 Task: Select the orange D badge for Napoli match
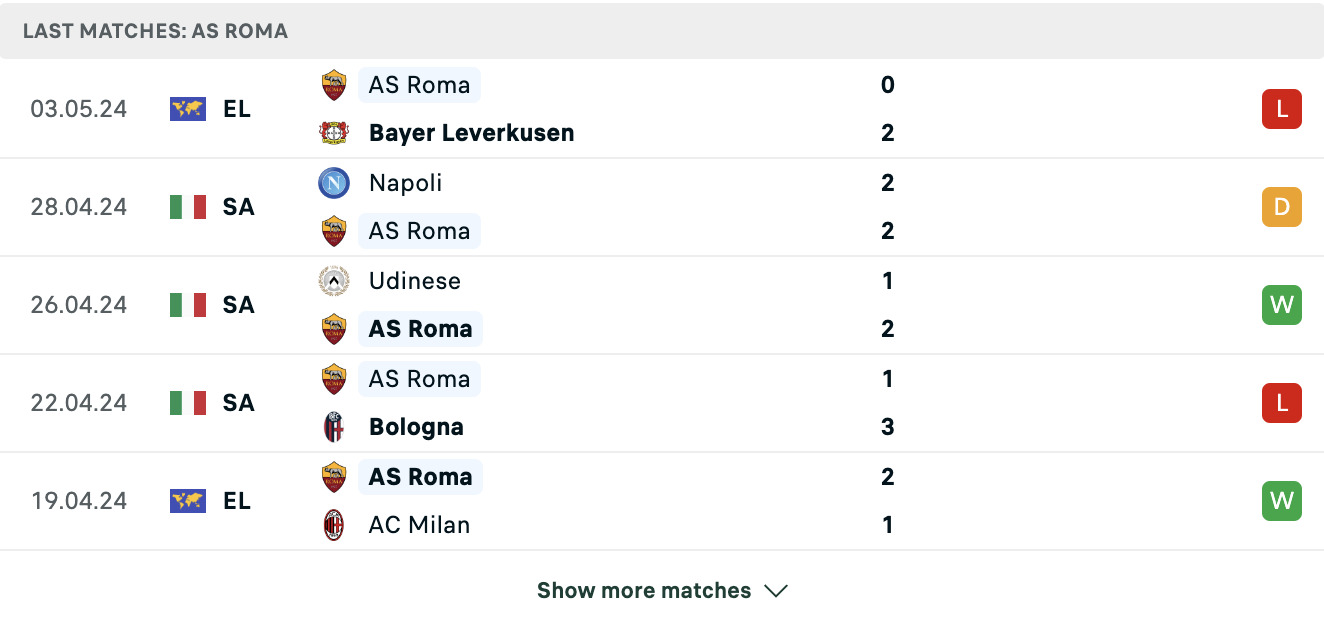pyautogui.click(x=1282, y=207)
